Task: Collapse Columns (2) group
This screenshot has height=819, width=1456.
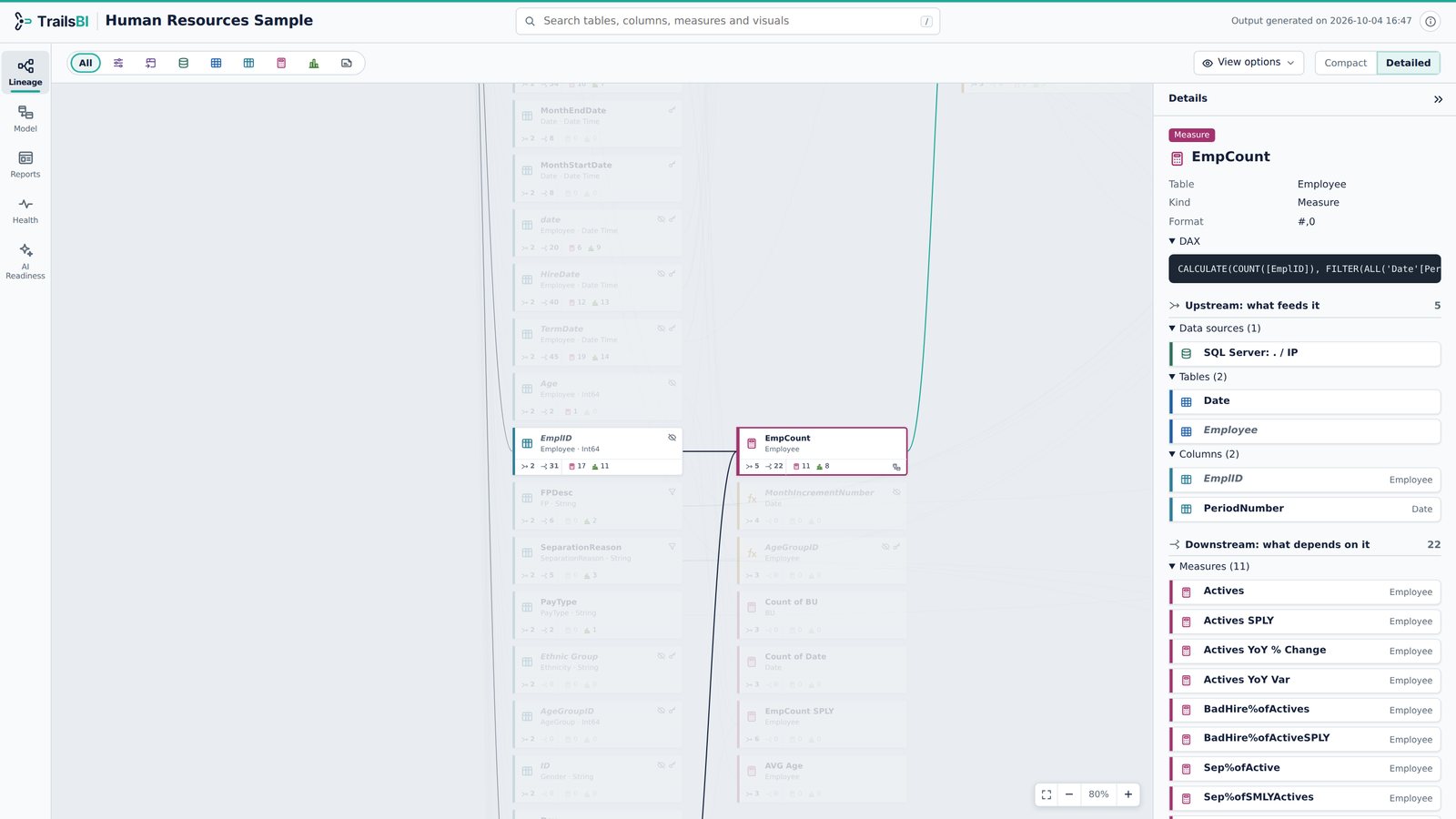Action: 1204,454
